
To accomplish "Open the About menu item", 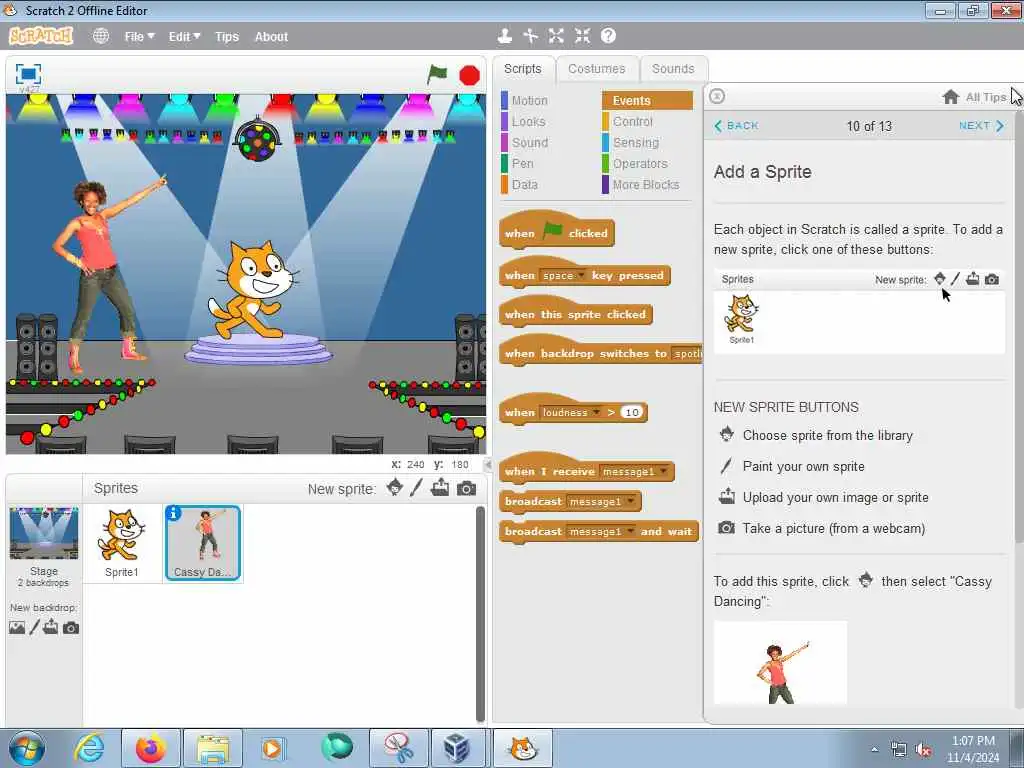I will (271, 37).
